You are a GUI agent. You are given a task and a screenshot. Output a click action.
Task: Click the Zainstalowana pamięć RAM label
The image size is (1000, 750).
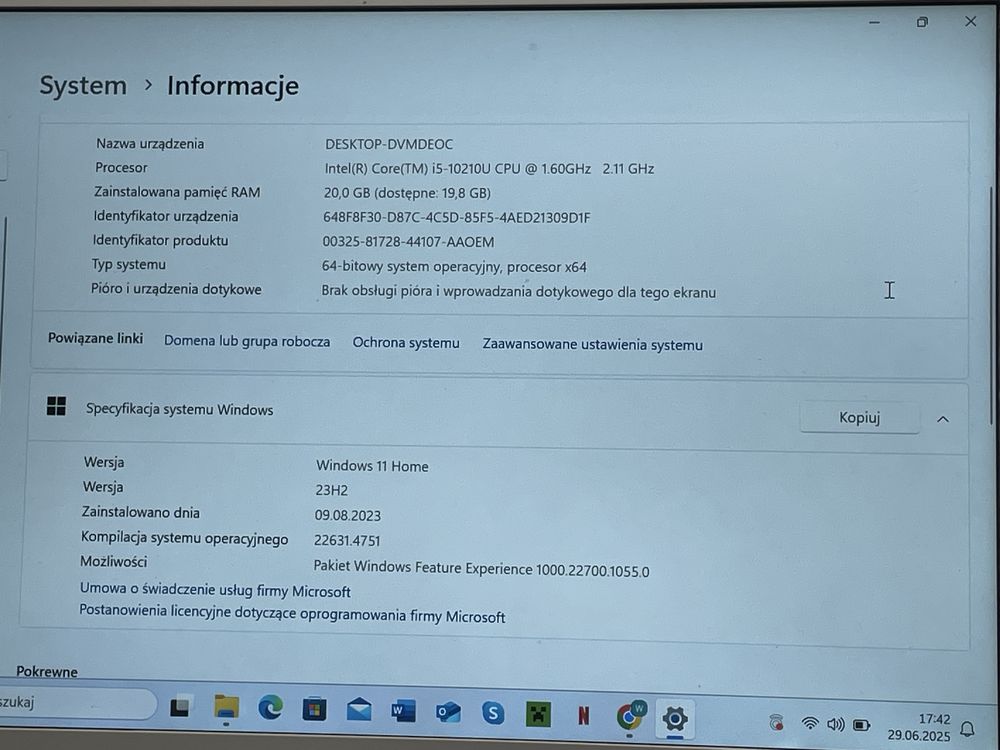pyautogui.click(x=177, y=192)
